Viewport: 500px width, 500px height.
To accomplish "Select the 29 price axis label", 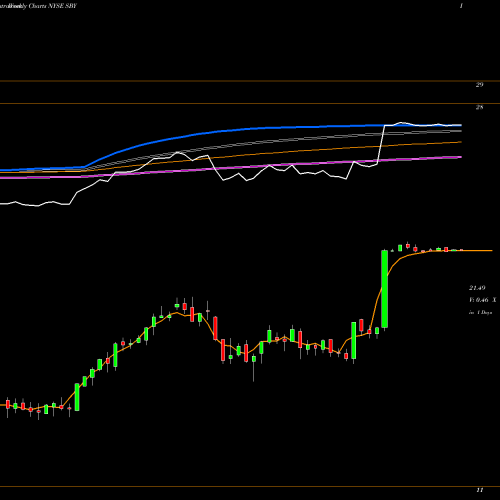I will 479,85.
